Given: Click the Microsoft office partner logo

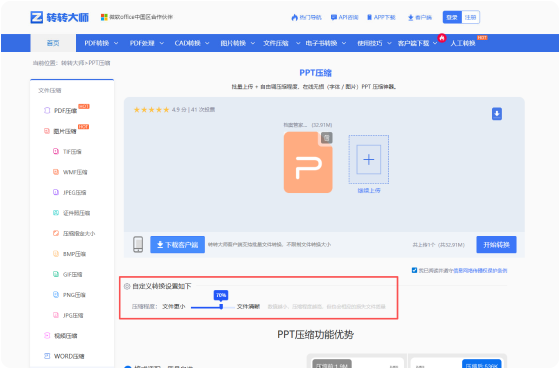Looking at the screenshot, I should (104, 17).
